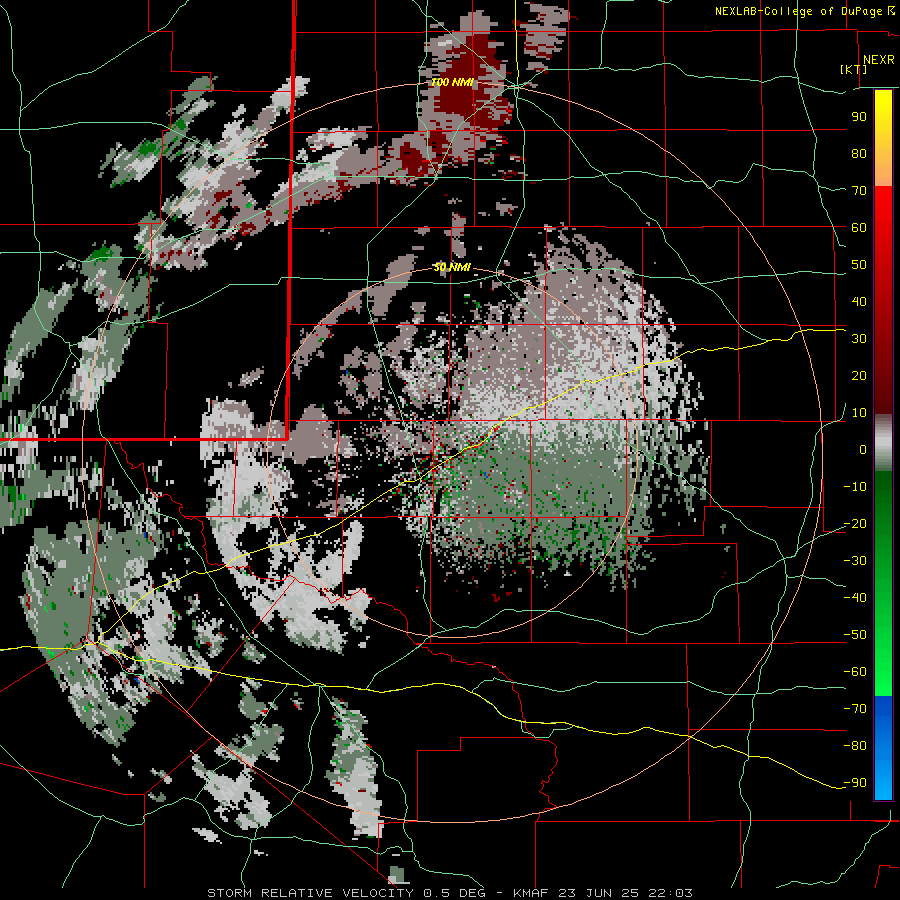Click the 50 value on velocity scale
The width and height of the screenshot is (900, 900).
pos(859,265)
